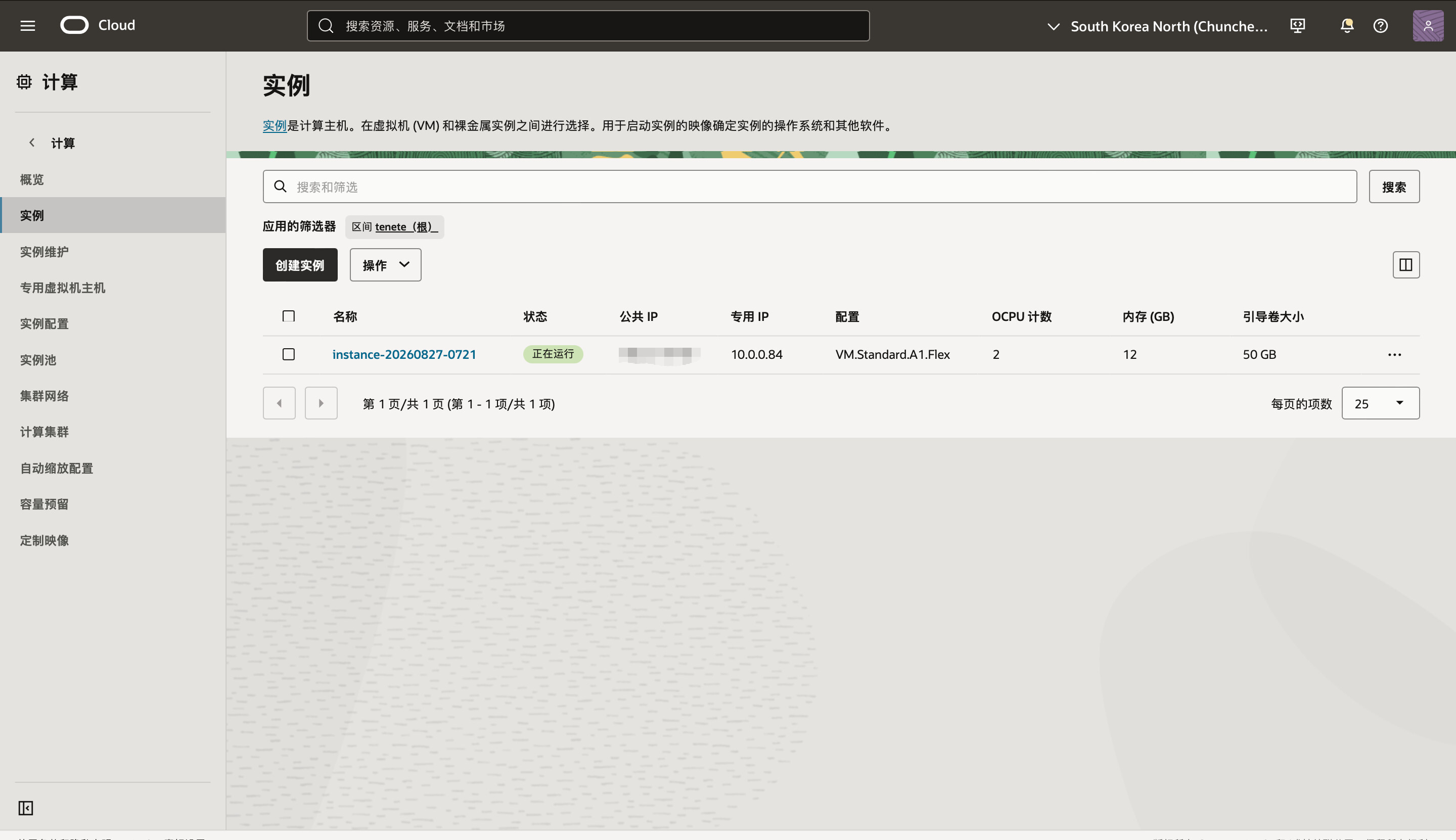Open 概览 in the sidebar
Screen dimensions: 1456x840
[32, 179]
